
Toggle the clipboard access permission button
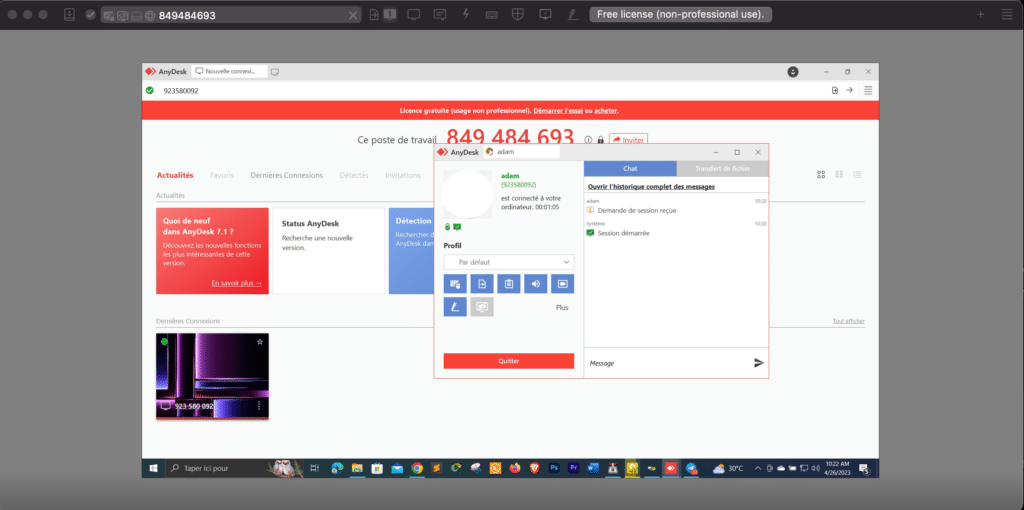(x=509, y=284)
